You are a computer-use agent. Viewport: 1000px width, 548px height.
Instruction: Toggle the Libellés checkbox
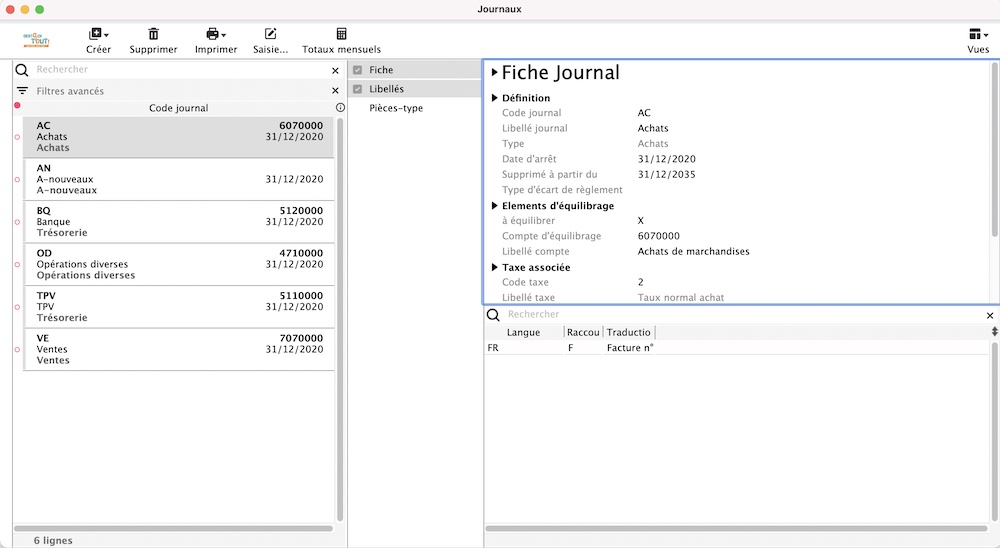click(x=357, y=89)
